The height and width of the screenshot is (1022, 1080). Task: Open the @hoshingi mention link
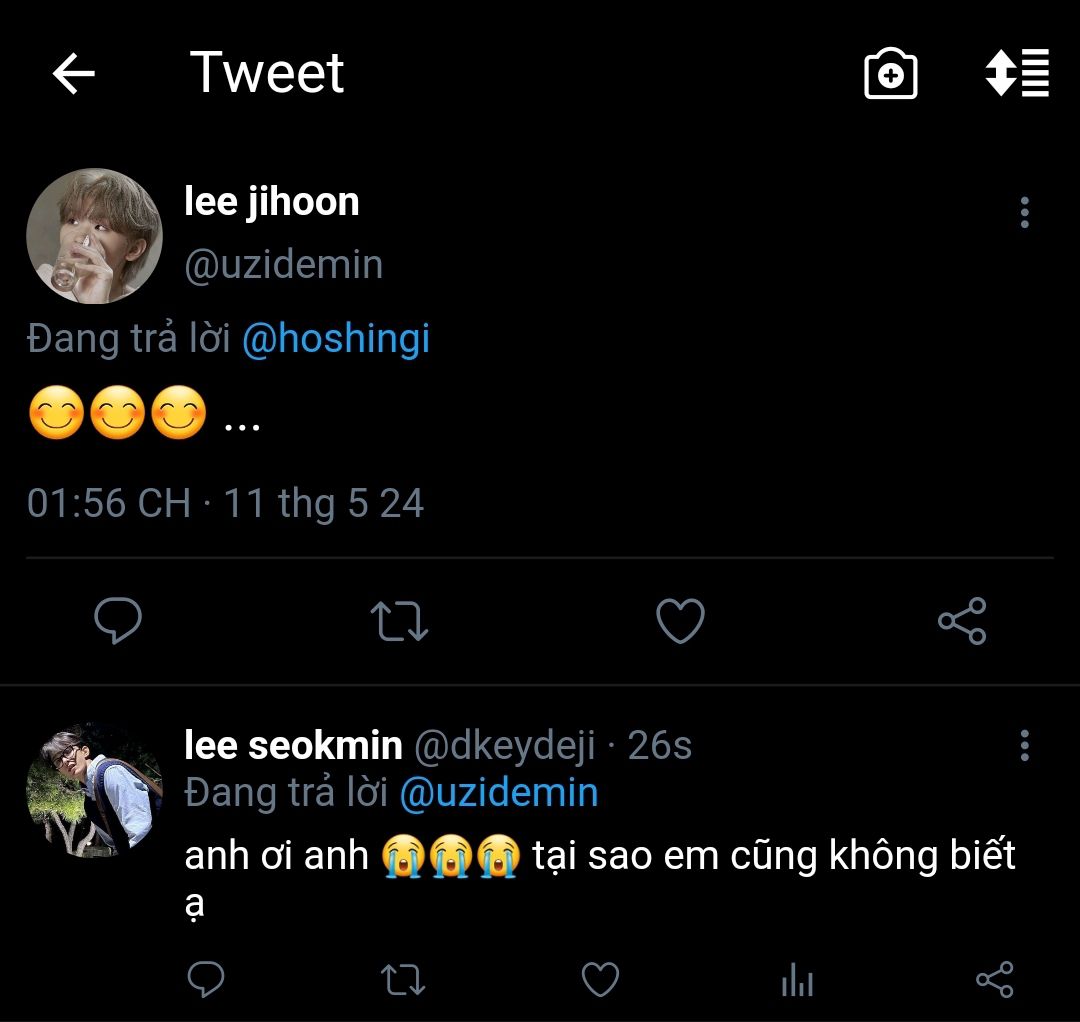[x=336, y=339]
